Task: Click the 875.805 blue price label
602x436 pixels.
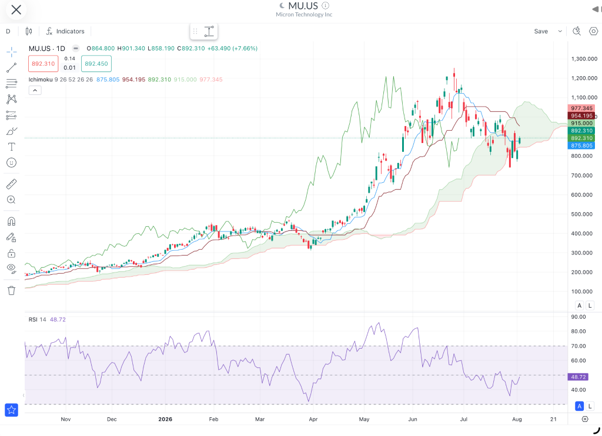Action: pos(581,145)
